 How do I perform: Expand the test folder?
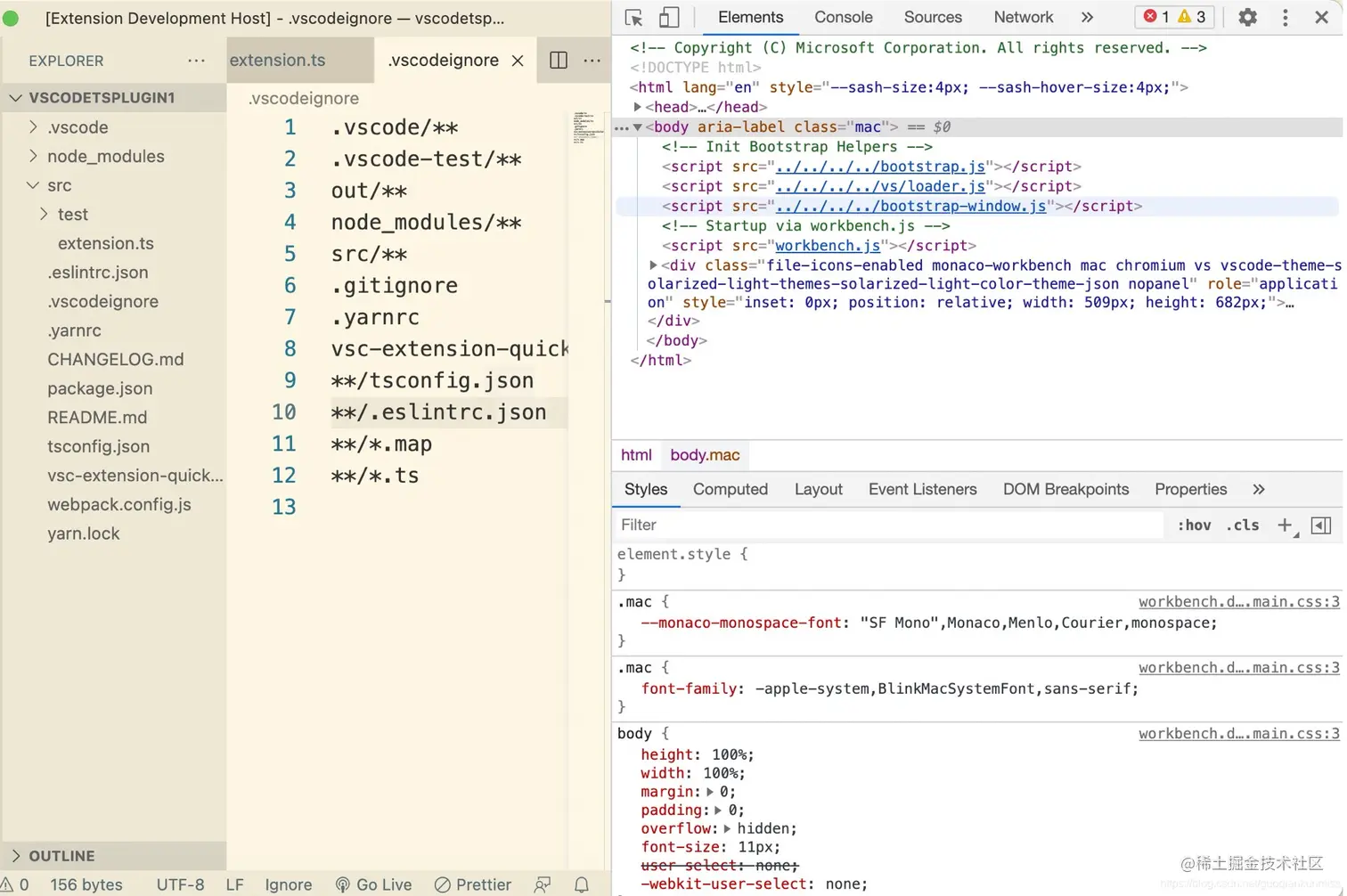pyautogui.click(x=45, y=215)
